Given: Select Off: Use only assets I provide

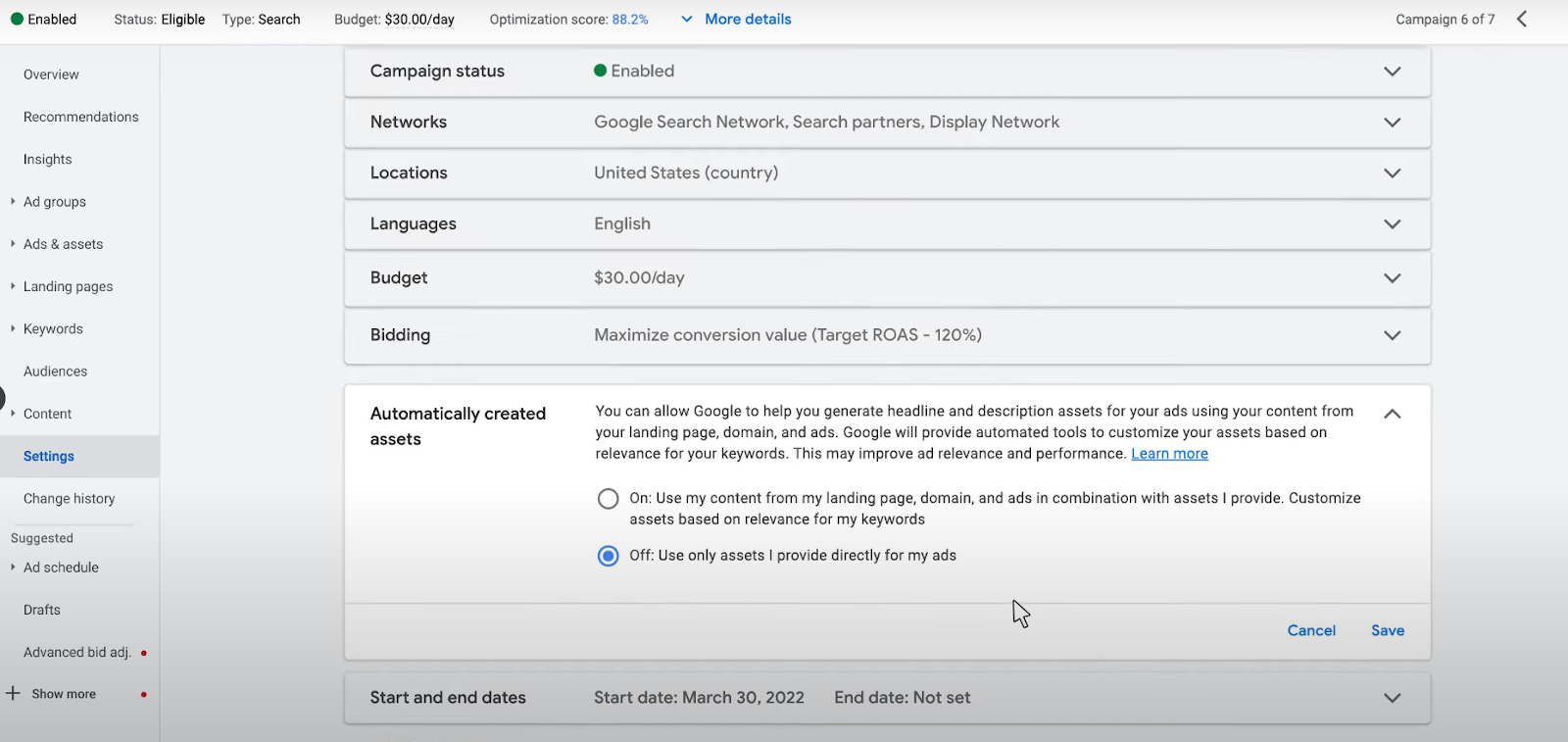Looking at the screenshot, I should pyautogui.click(x=608, y=556).
